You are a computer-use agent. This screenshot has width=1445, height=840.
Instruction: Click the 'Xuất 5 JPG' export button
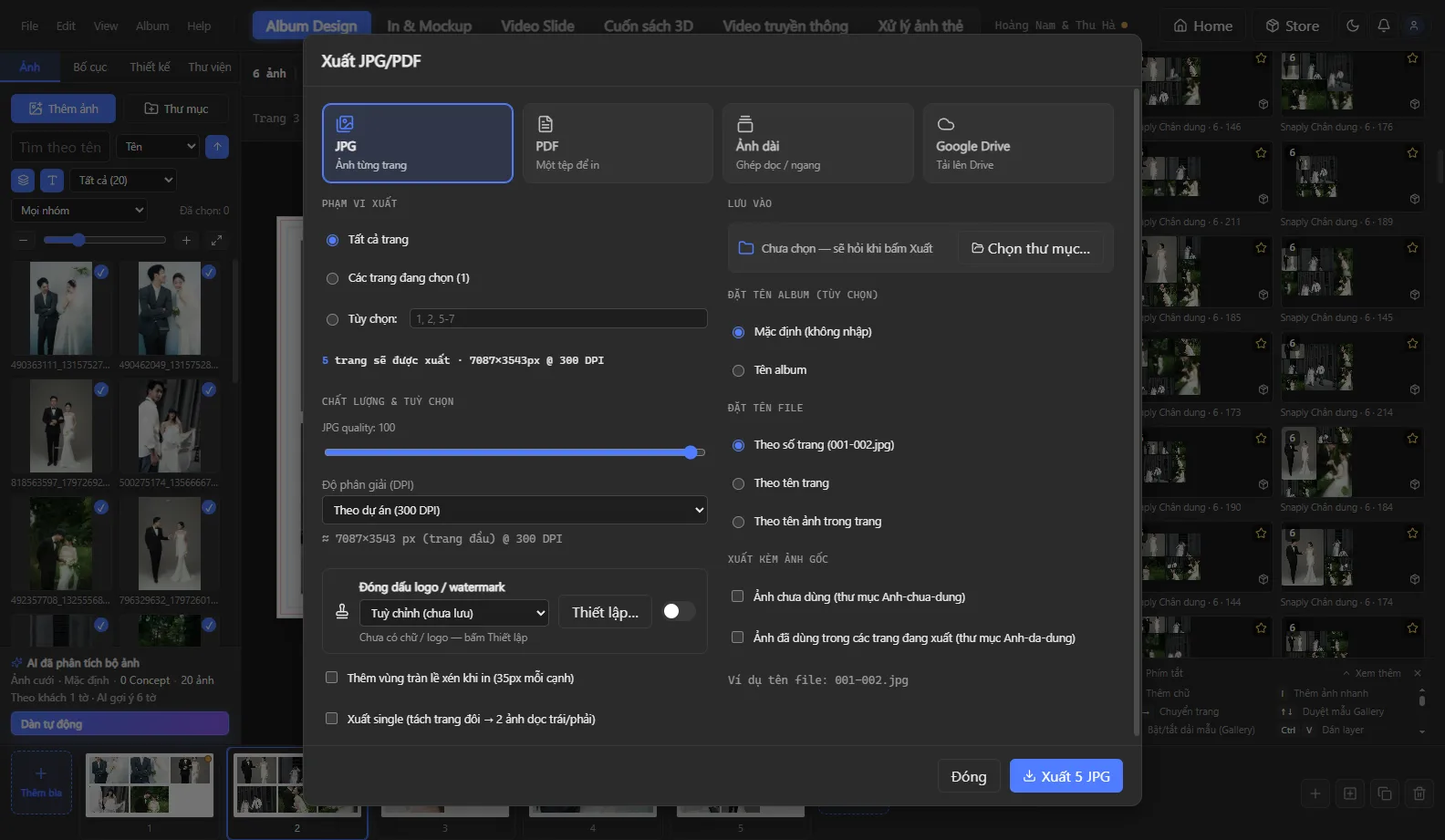tap(1066, 776)
